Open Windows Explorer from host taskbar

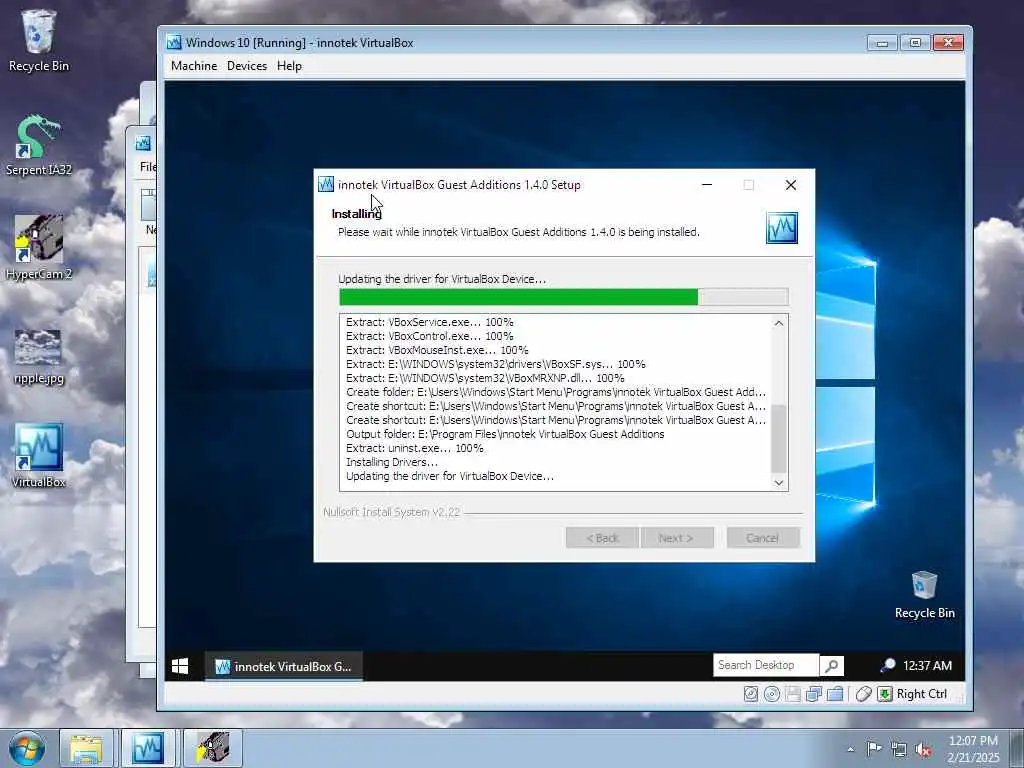(87, 748)
